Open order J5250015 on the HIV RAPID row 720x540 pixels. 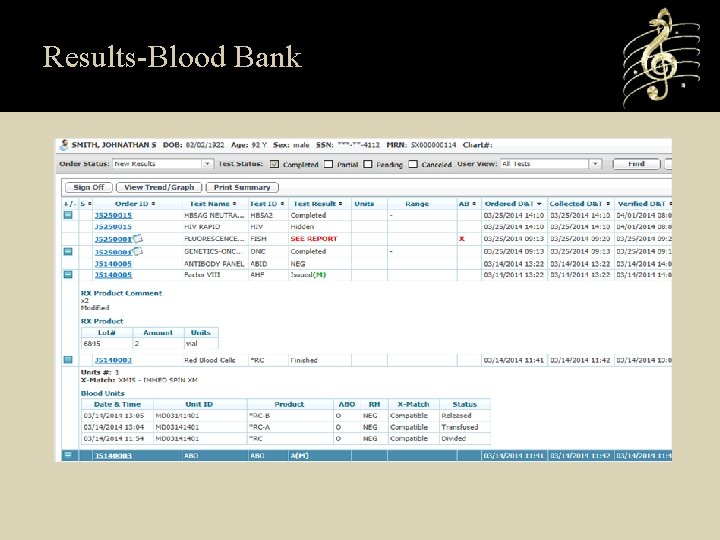(113, 227)
